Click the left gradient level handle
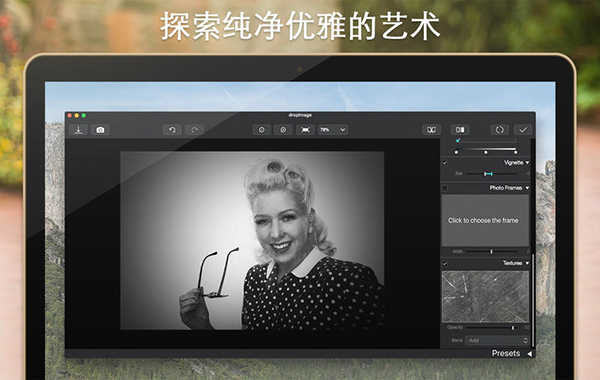This screenshot has height=380, width=600. click(x=456, y=152)
